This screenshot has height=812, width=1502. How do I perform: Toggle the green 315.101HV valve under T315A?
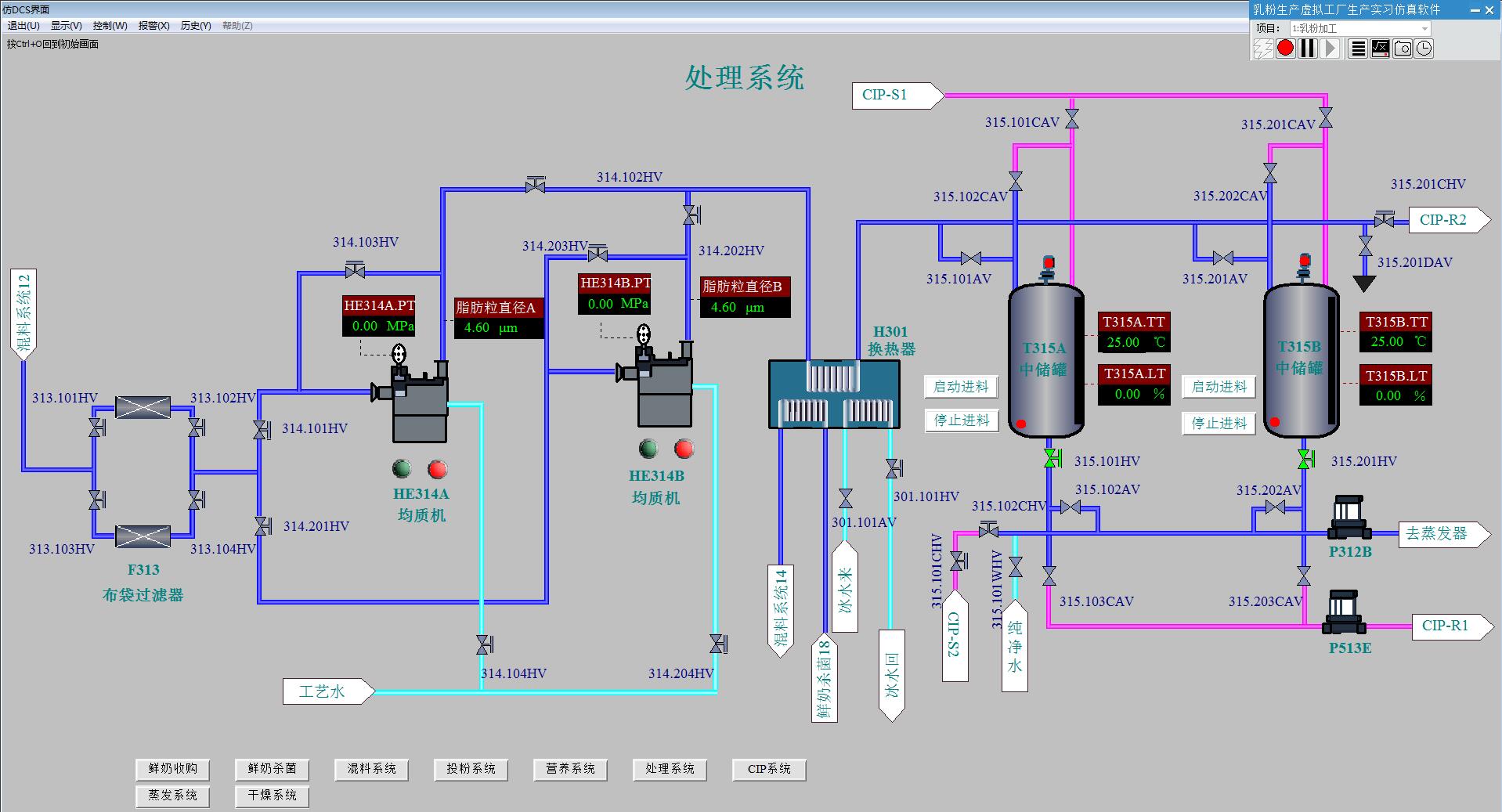(x=1052, y=459)
